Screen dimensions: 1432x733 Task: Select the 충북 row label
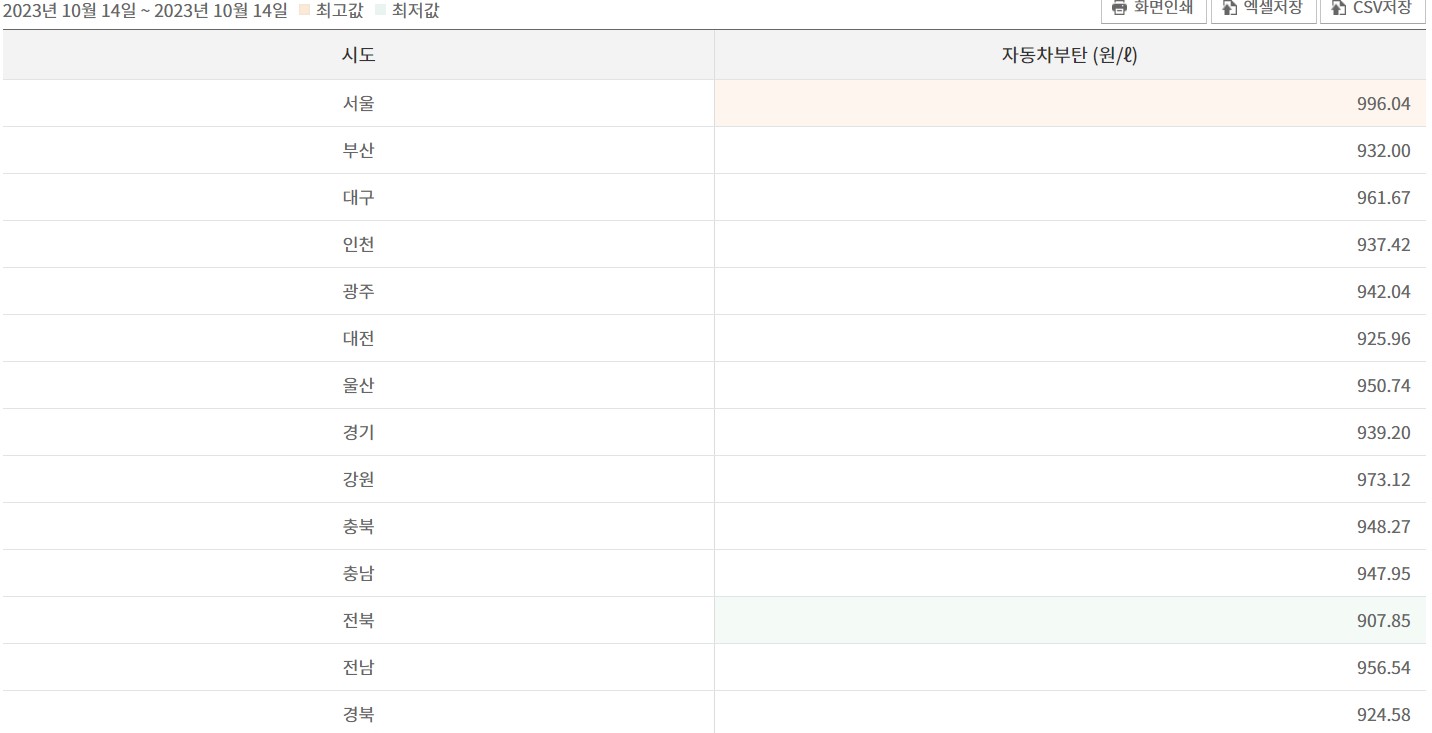[358, 526]
